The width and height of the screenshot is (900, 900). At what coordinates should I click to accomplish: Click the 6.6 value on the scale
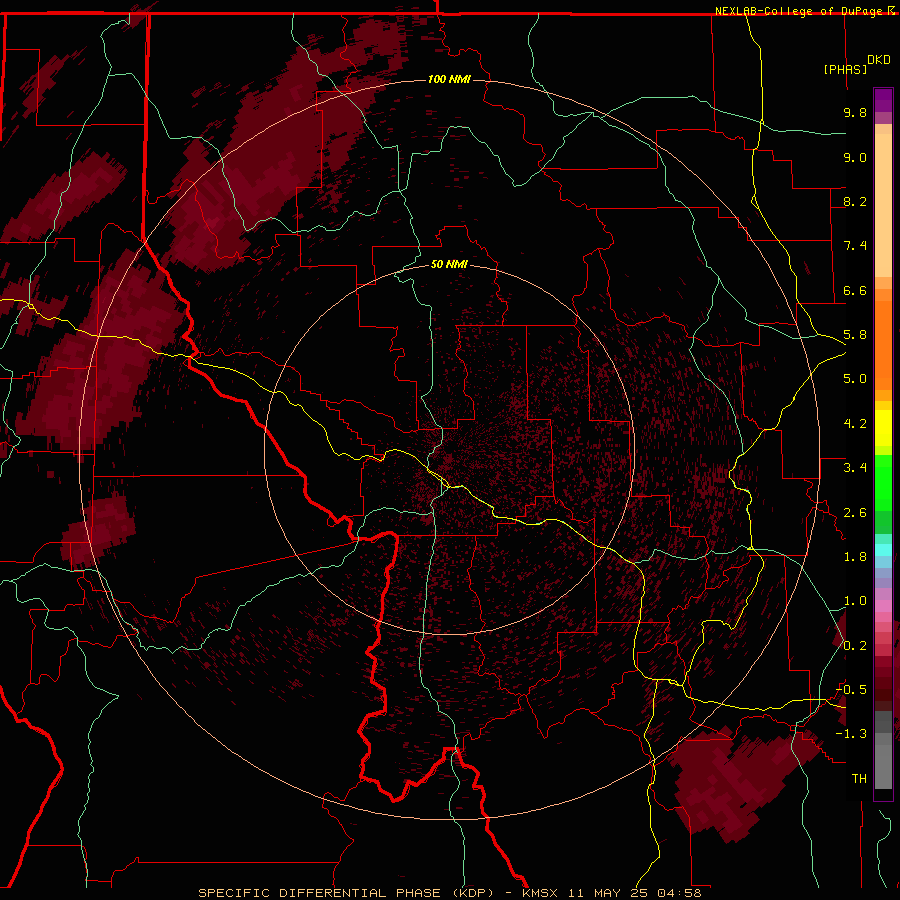click(855, 290)
